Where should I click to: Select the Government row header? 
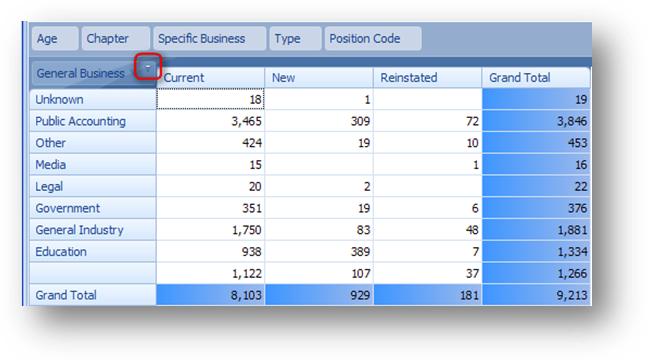pos(93,208)
